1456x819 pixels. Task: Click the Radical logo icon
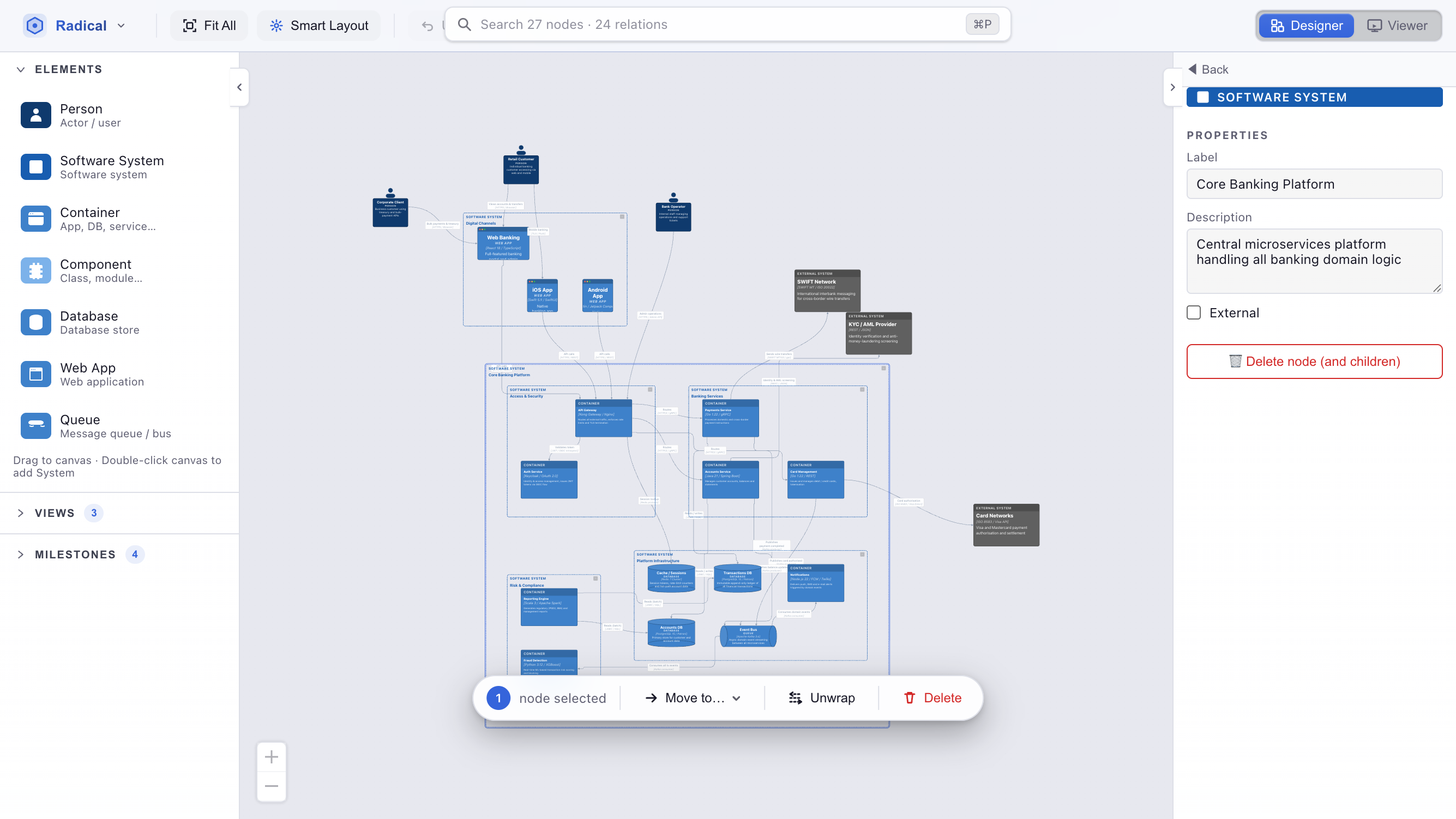[x=35, y=26]
